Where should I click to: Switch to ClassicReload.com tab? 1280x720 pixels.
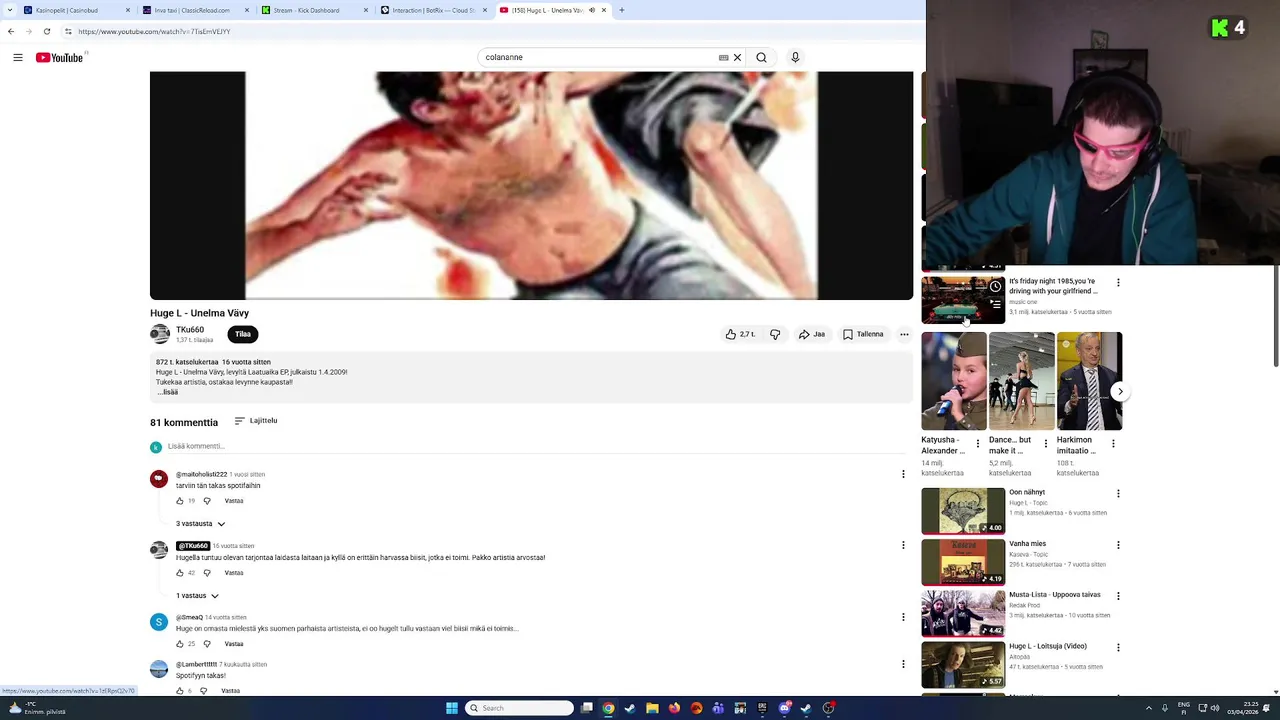[195, 10]
